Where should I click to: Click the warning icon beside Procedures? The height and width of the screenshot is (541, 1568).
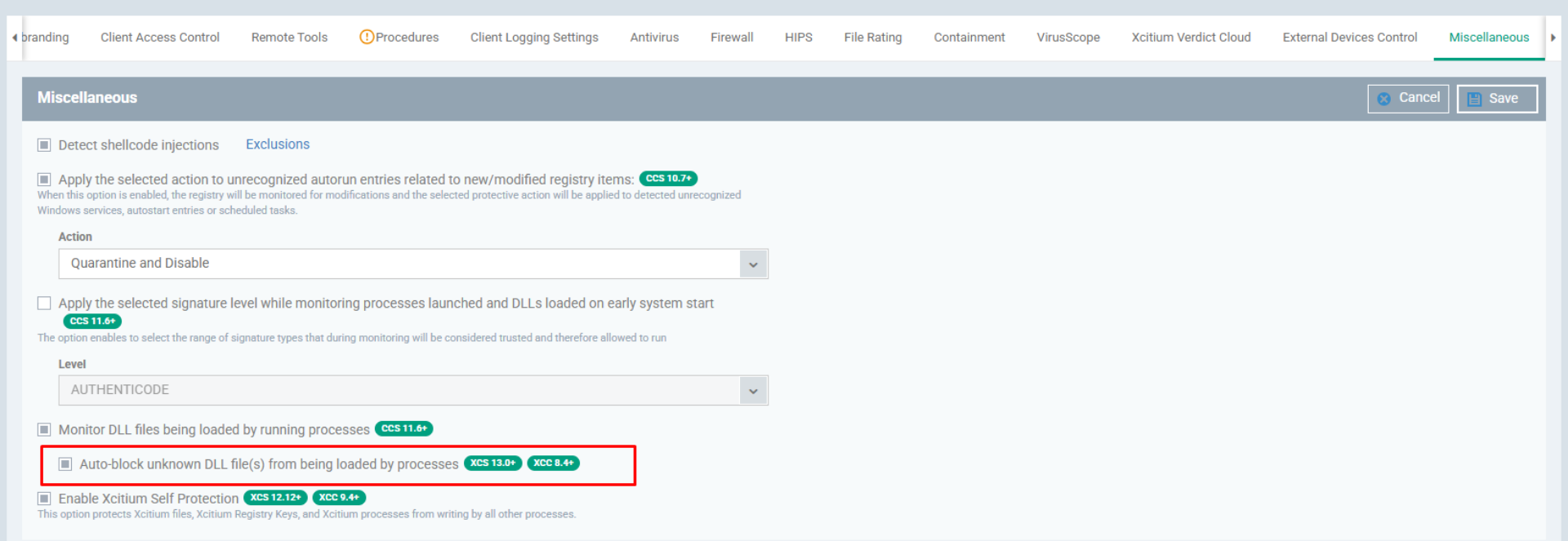click(367, 37)
